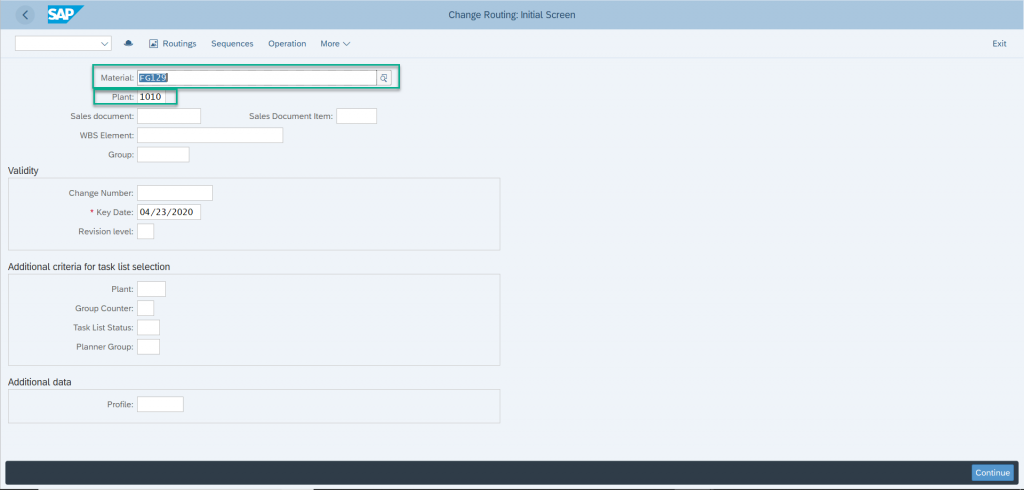Click the Additional data heading
Screen dimensions: 1024x490
[40, 382]
